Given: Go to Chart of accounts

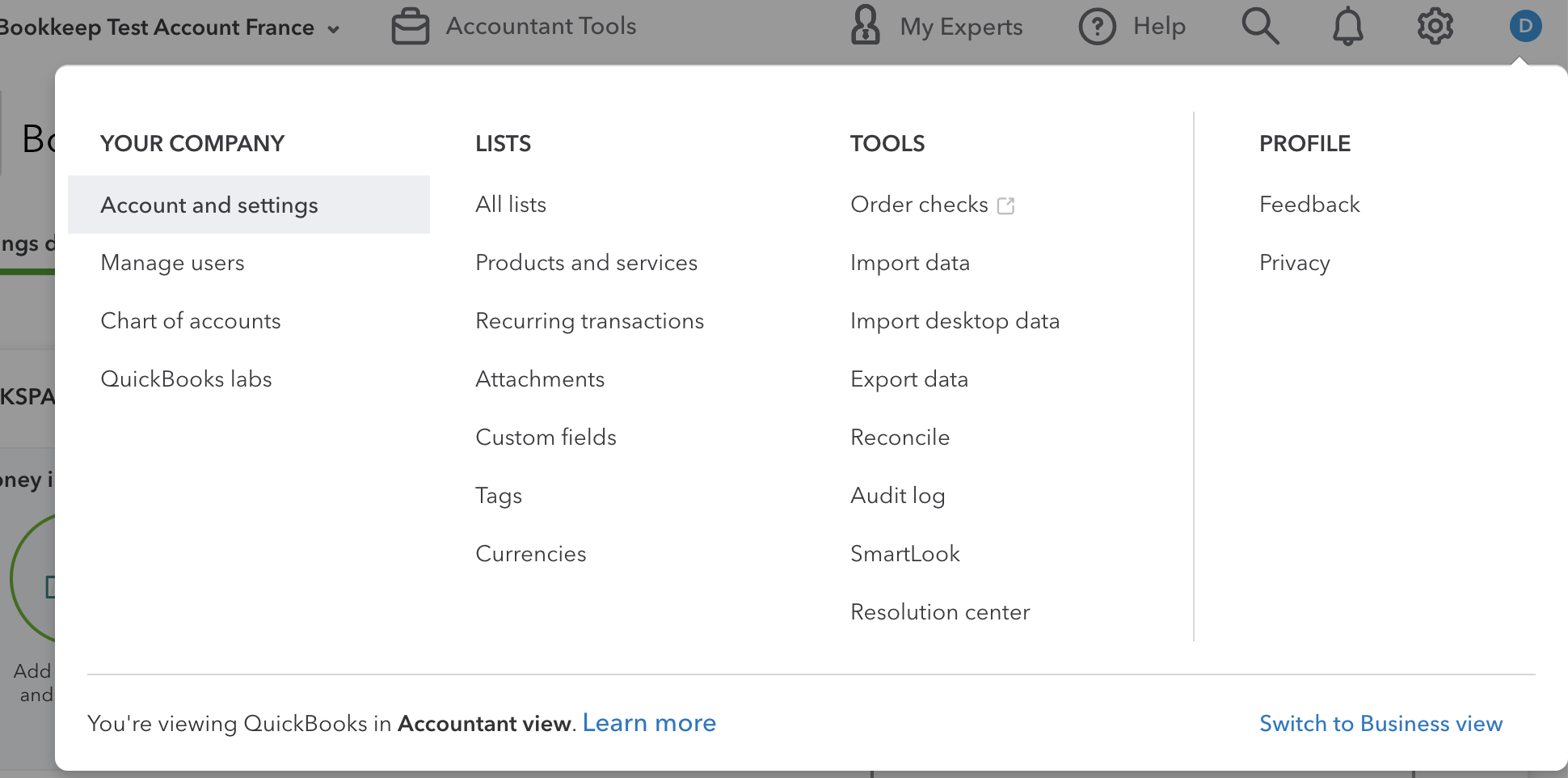Looking at the screenshot, I should click(191, 321).
